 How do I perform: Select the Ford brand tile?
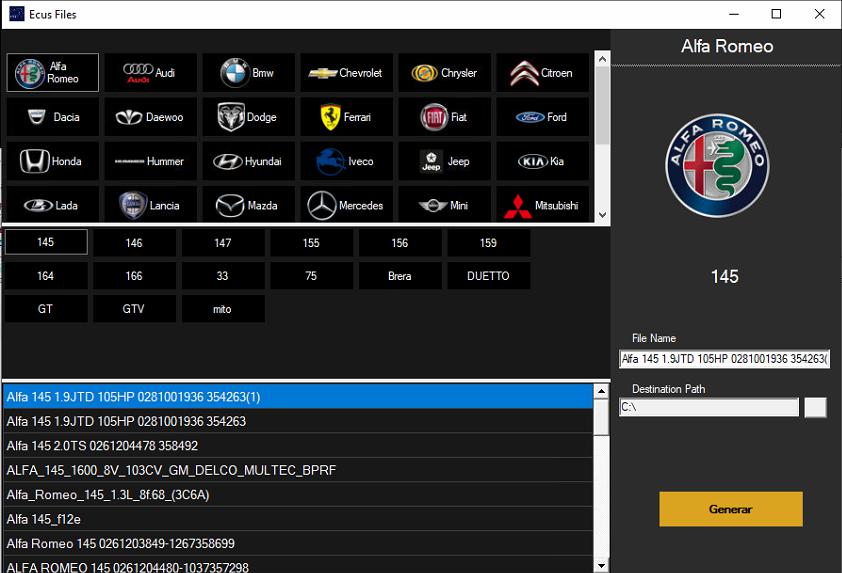(542, 117)
